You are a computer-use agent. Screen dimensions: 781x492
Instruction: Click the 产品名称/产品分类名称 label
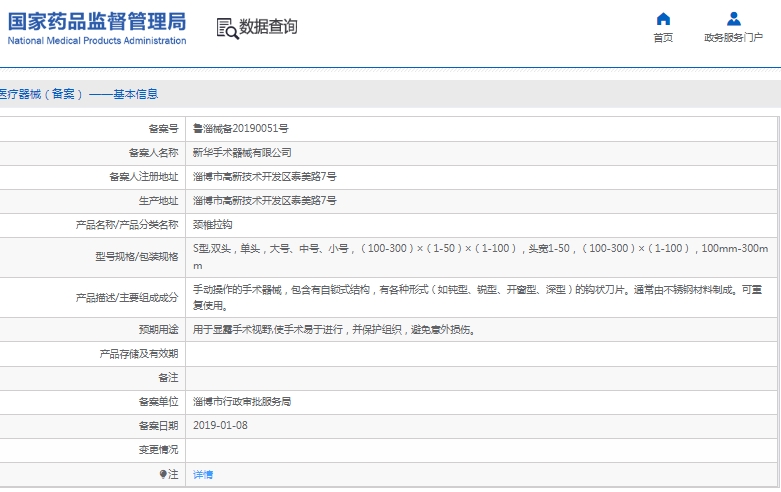[127, 225]
